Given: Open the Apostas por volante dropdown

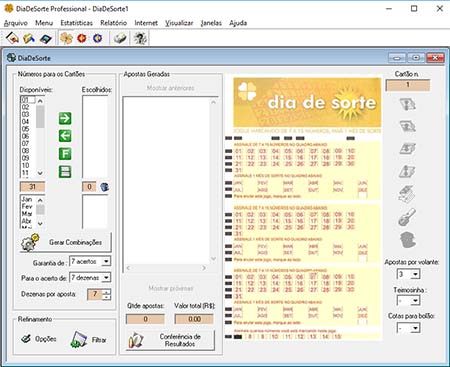Looking at the screenshot, I should pyautogui.click(x=415, y=274).
